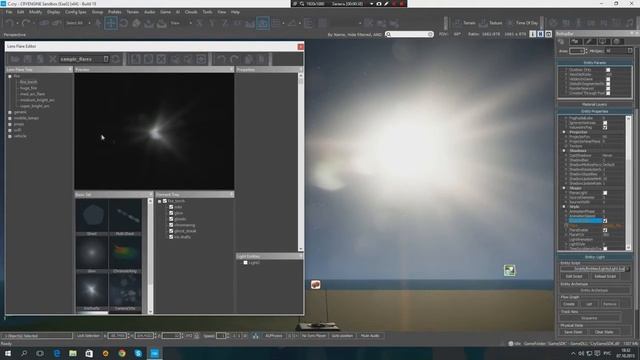Click the Edit Script button
The width and height of the screenshot is (640, 360).
(573, 276)
